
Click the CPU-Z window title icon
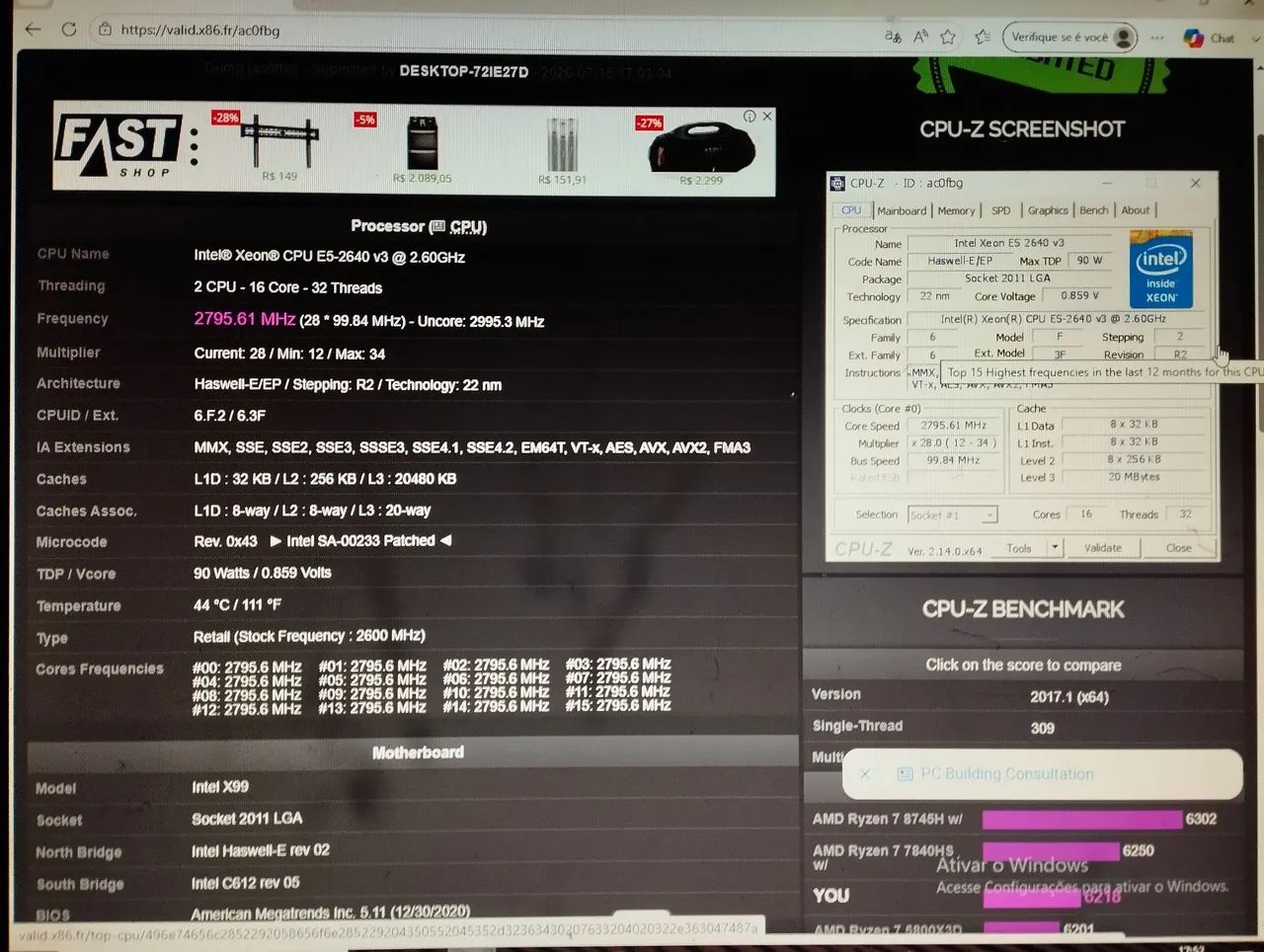point(837,184)
